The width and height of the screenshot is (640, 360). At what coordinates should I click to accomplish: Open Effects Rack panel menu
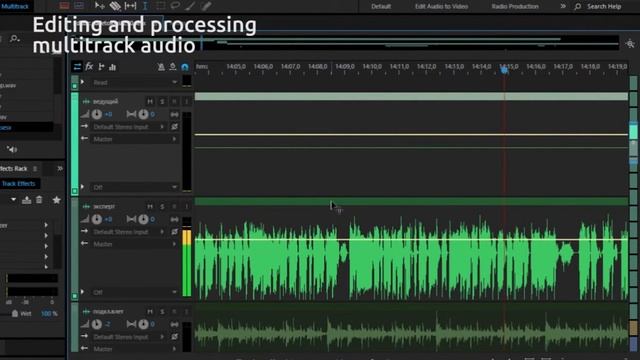[36, 169]
